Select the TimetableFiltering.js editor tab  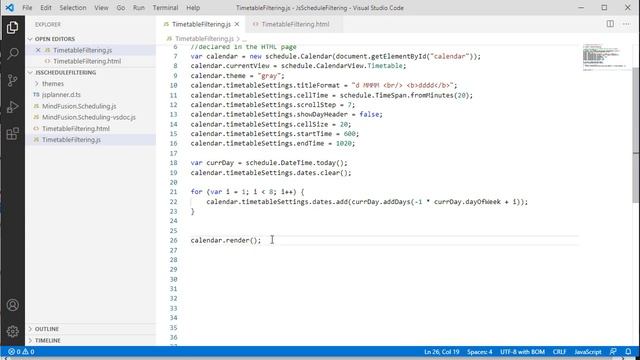(x=201, y=24)
